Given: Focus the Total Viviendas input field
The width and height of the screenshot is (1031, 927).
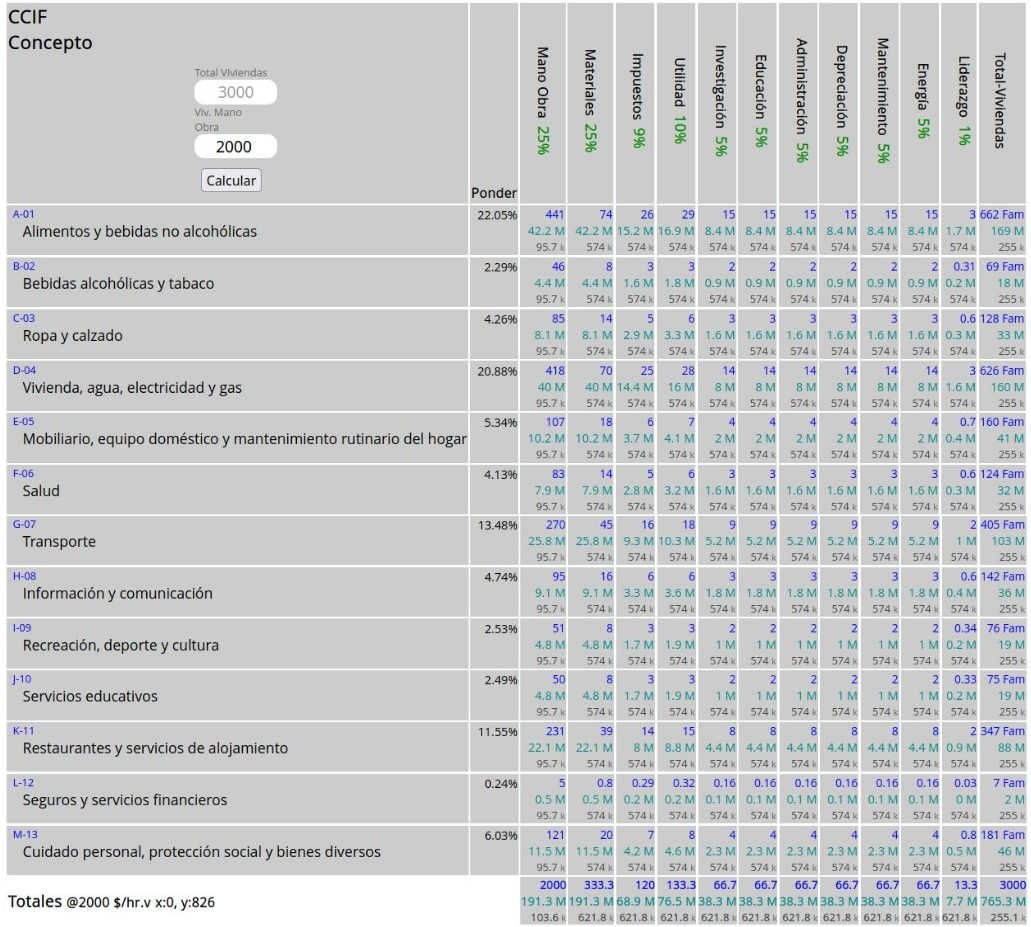Looking at the screenshot, I should pyautogui.click(x=235, y=92).
